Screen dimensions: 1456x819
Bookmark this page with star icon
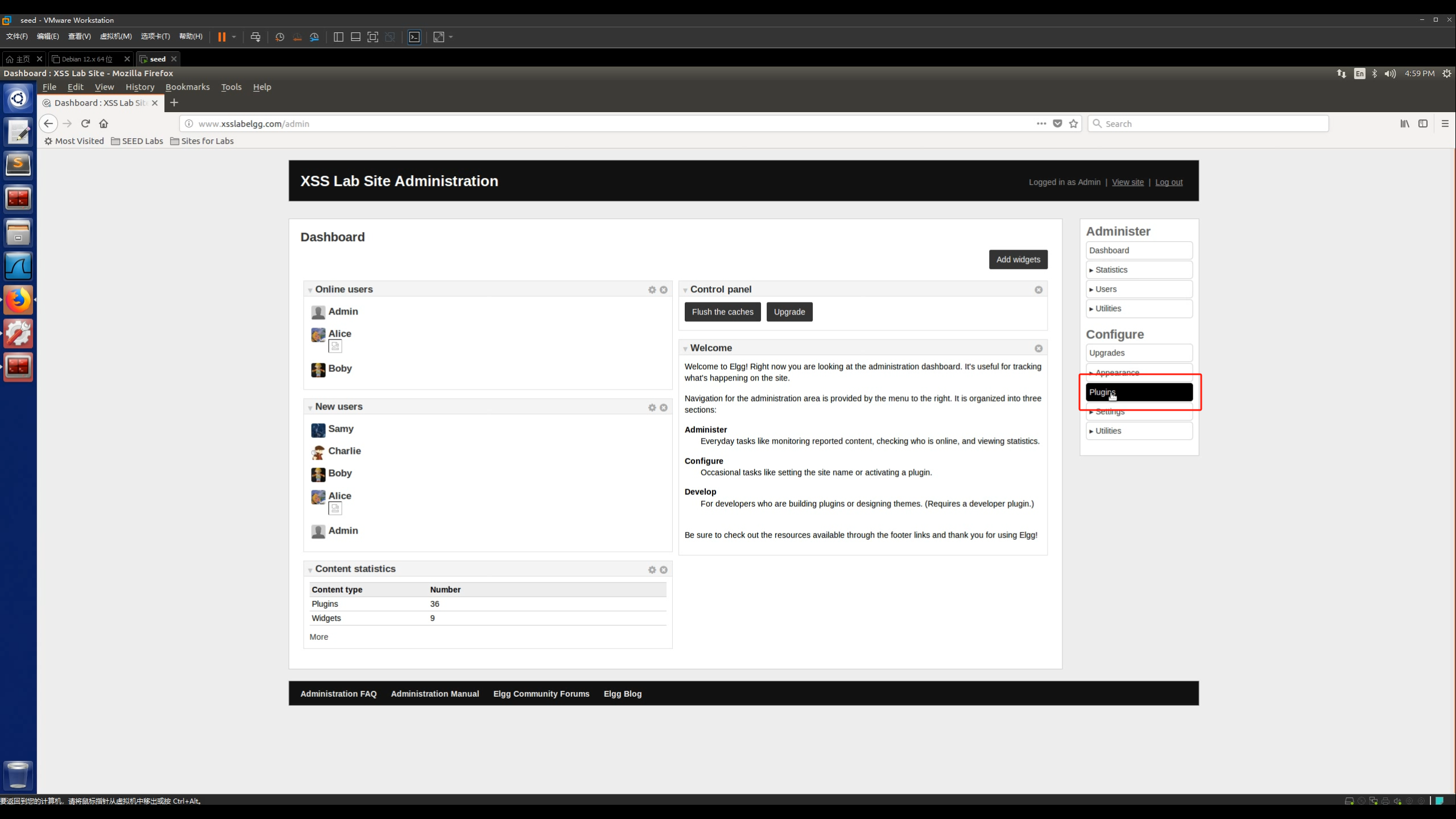pyautogui.click(x=1073, y=123)
